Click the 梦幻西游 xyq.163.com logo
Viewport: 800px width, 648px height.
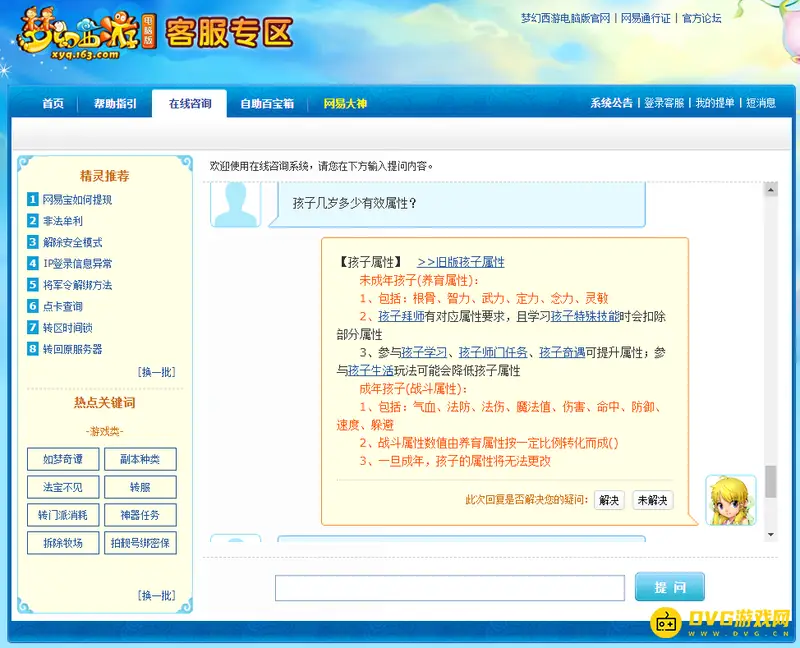coord(87,34)
